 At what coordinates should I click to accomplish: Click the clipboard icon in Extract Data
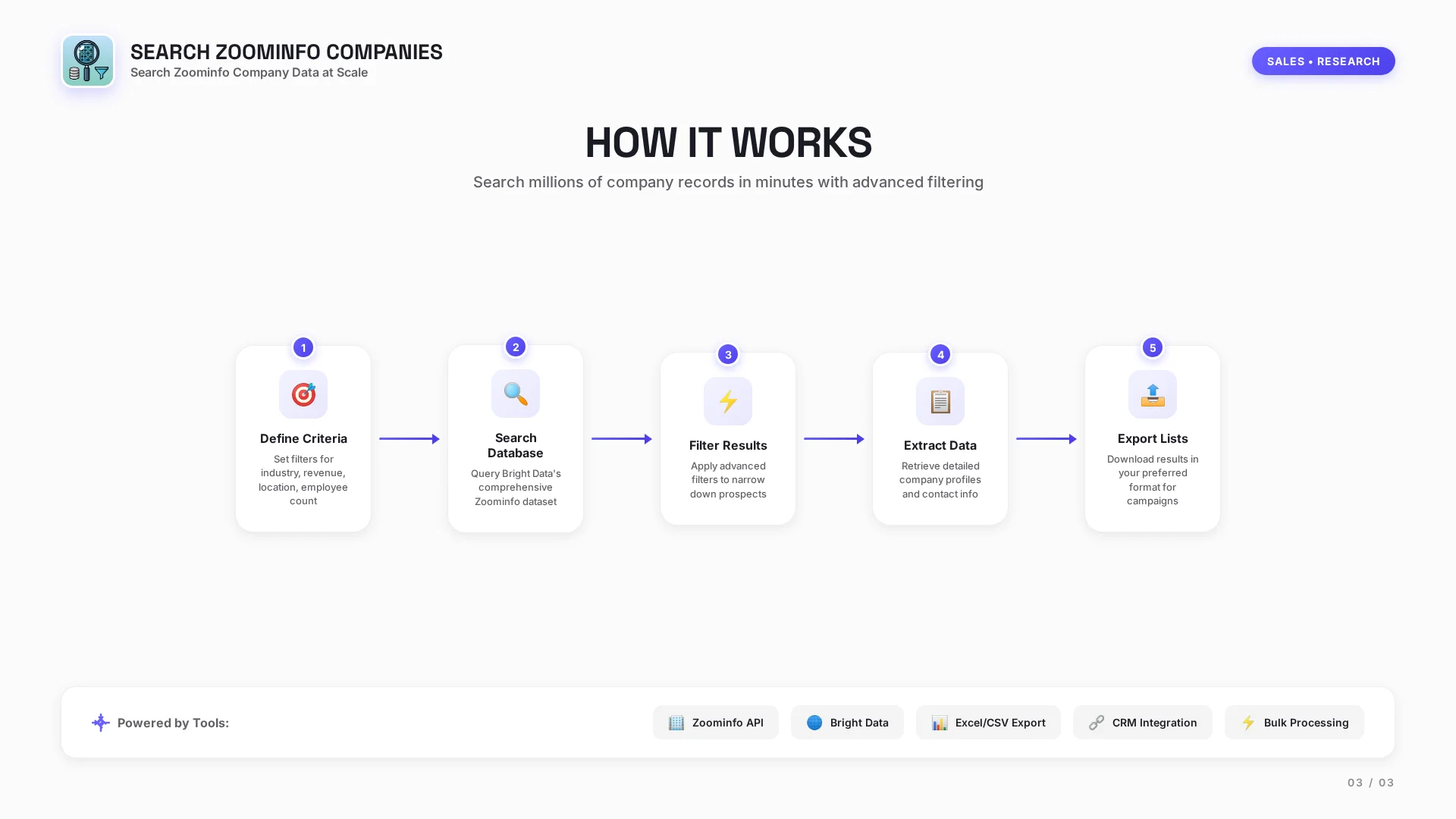pyautogui.click(x=940, y=401)
